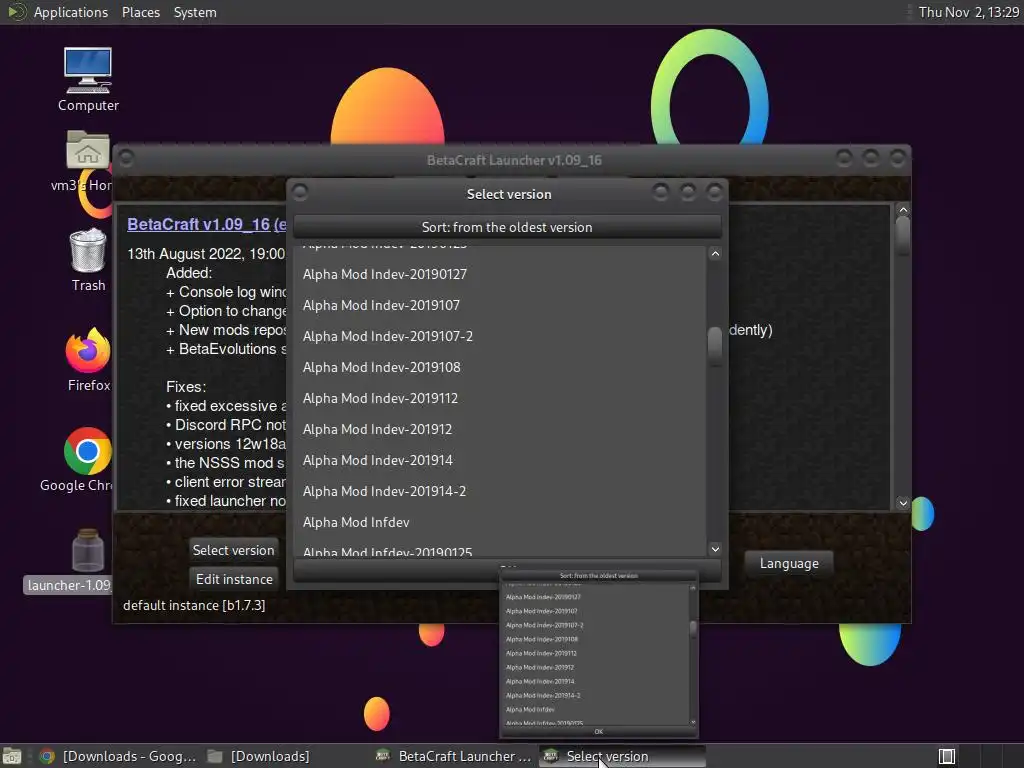Open the vm3's Home folder icon
The height and width of the screenshot is (768, 1024).
point(88,161)
